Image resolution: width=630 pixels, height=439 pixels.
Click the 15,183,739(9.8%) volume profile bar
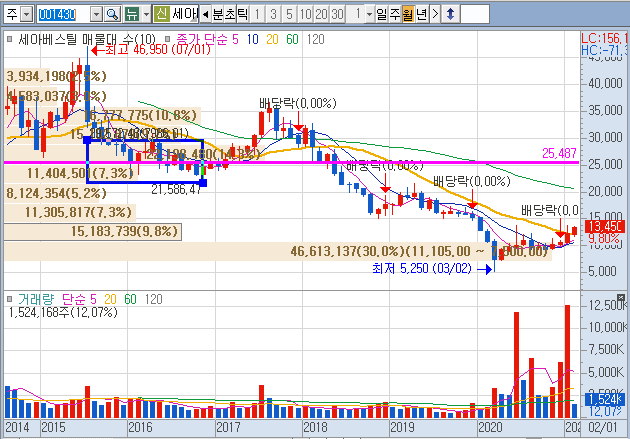93,232
